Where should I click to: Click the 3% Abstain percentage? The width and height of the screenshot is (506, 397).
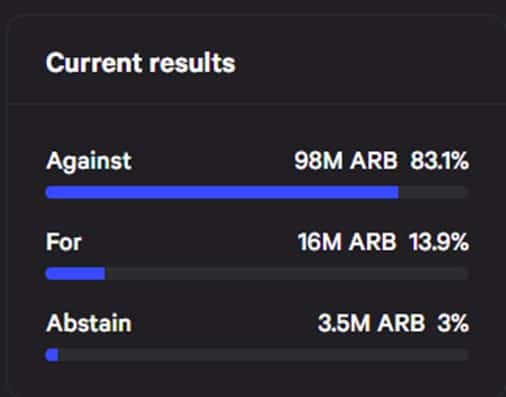[x=453, y=323]
